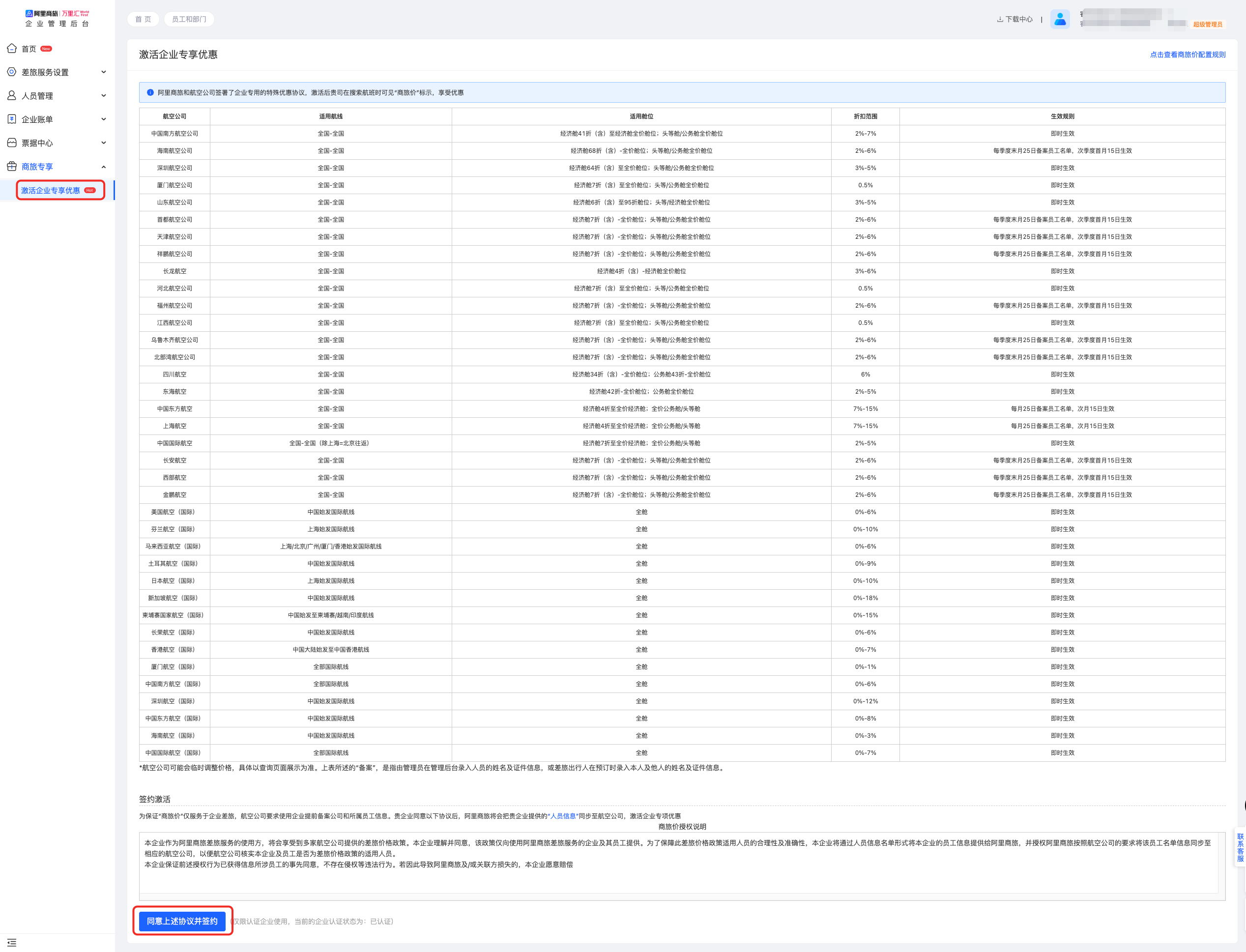Click the 0%-18% discount cell
The width and height of the screenshot is (1246, 952).
tap(865, 598)
